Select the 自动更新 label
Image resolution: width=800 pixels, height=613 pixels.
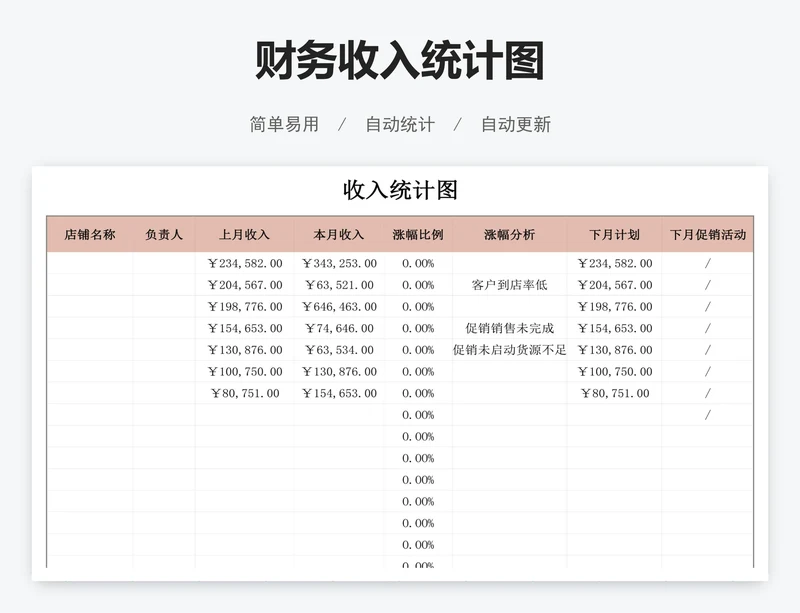[x=517, y=124]
